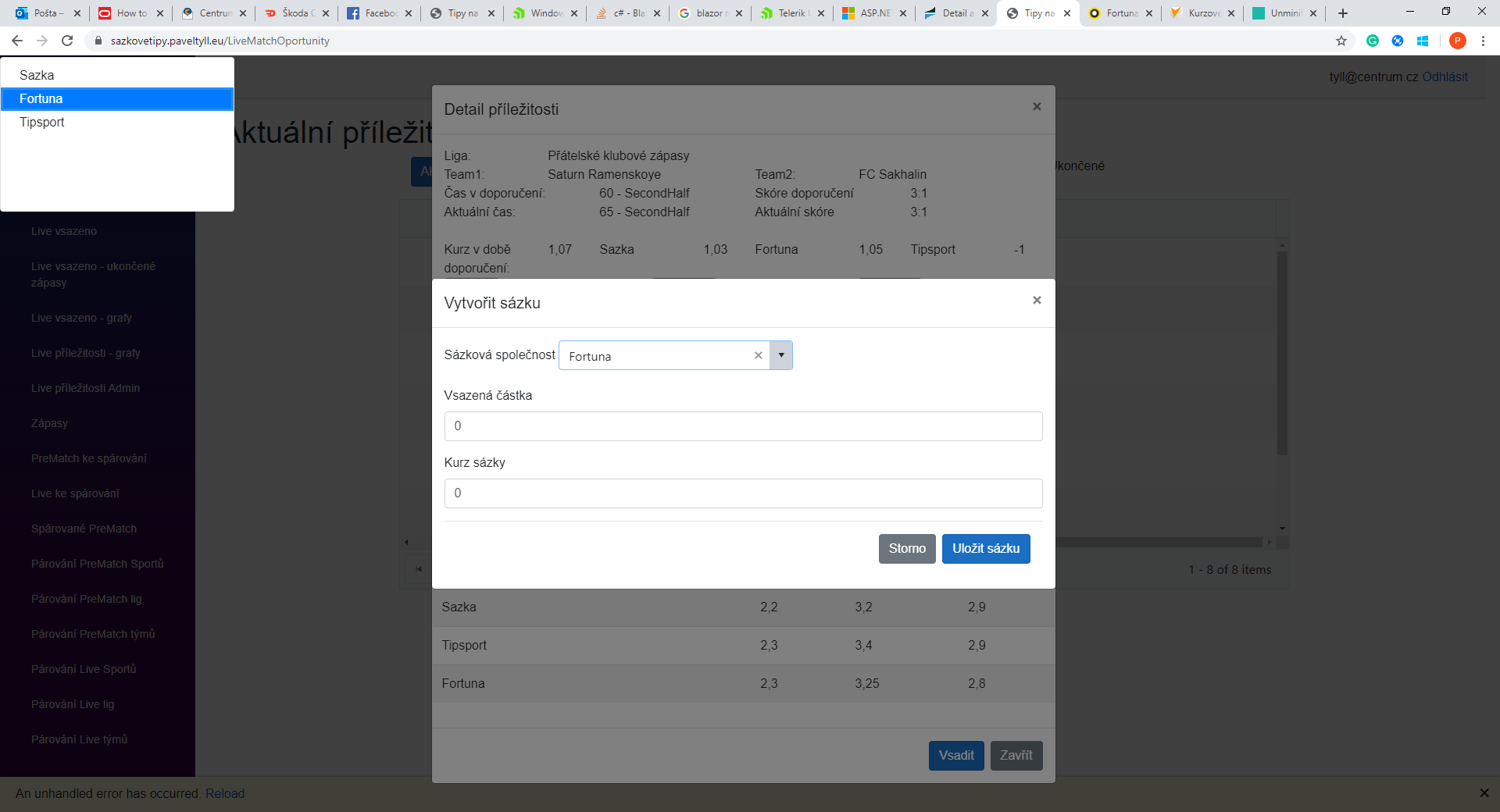Choose Sazka from the dropdown list

point(117,75)
